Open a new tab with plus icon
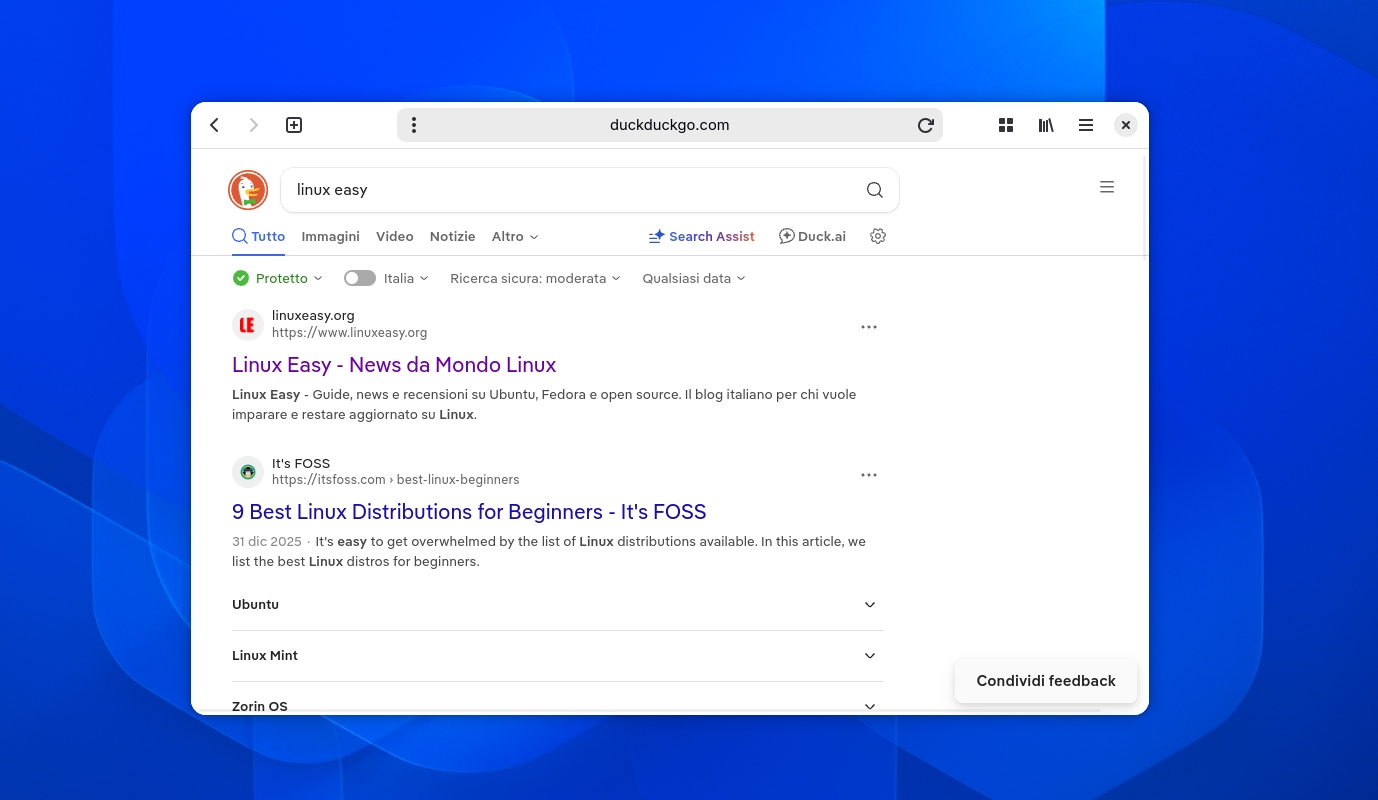Screen dimensions: 1378x800 tap(294, 125)
